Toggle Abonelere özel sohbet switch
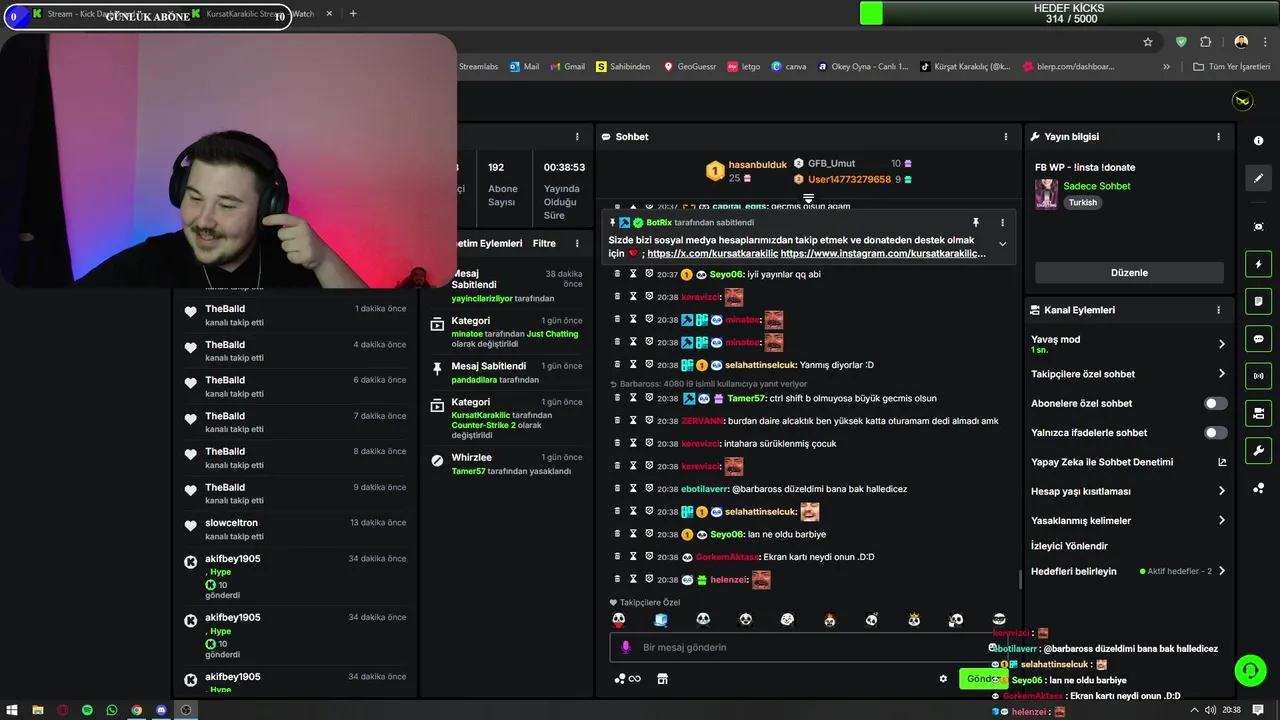The height and width of the screenshot is (720, 1280). tap(1215, 403)
